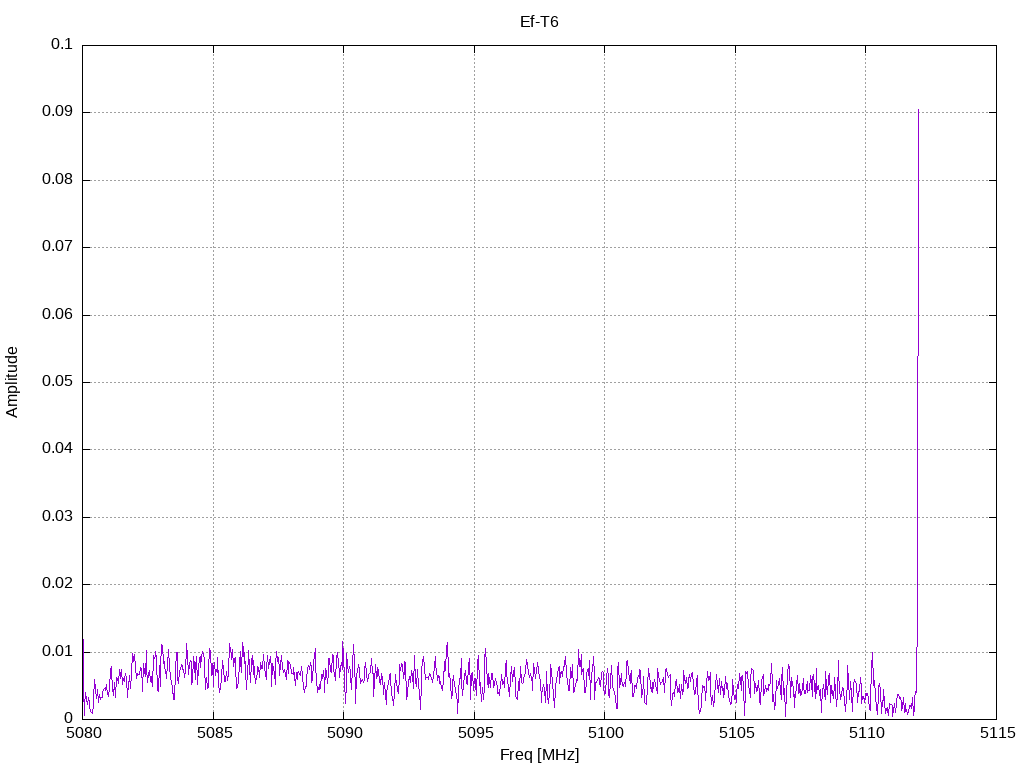Click the 0.05 y-axis tick label
Image resolution: width=1024 pixels, height=768 pixels.
pyautogui.click(x=58, y=382)
